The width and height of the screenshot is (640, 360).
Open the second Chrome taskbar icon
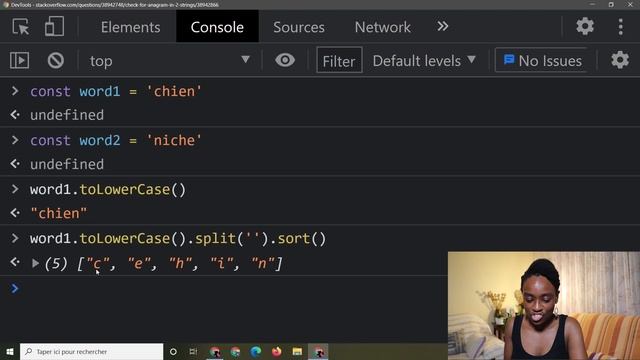point(236,351)
